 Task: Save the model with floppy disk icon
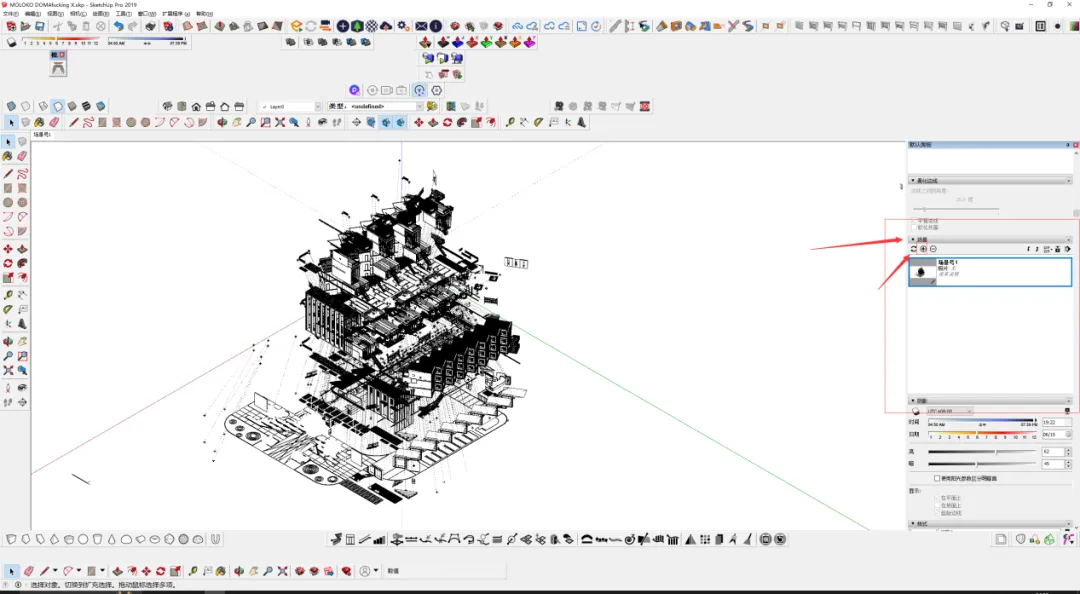click(x=40, y=26)
